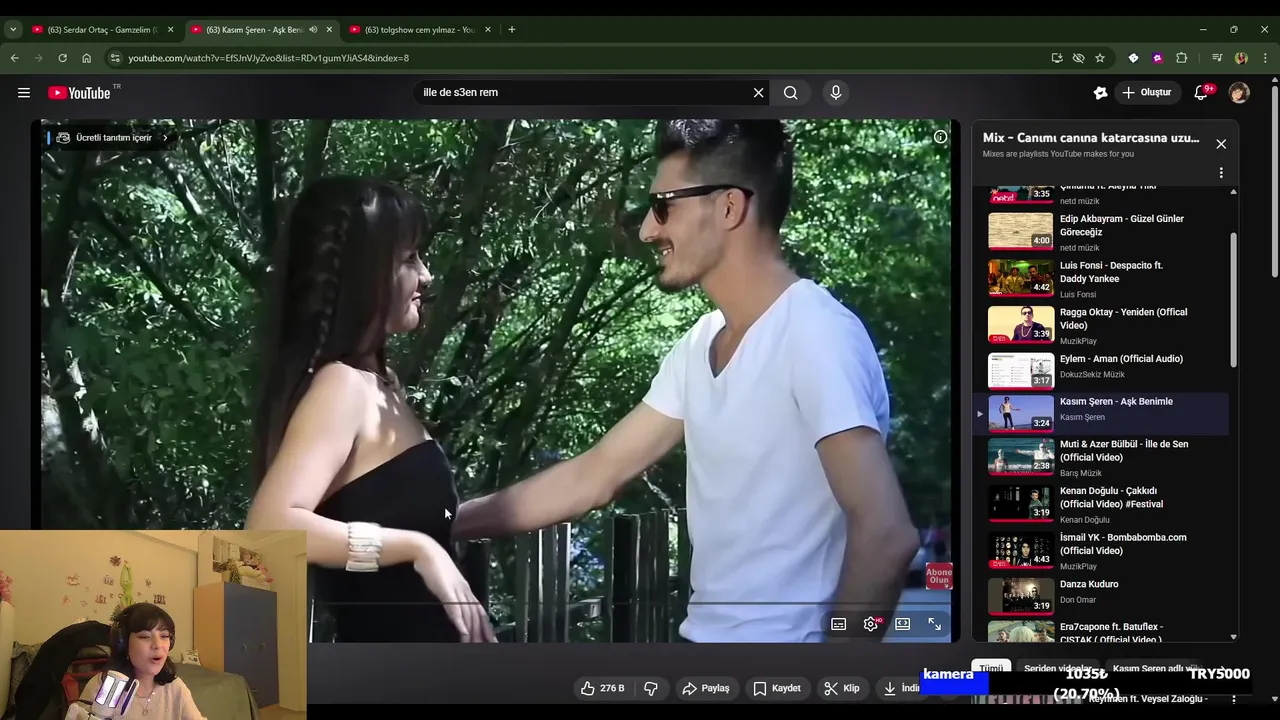Close the Serdar Ortaç - Gamzelim tab
The width and height of the screenshot is (1280, 720).
click(170, 30)
